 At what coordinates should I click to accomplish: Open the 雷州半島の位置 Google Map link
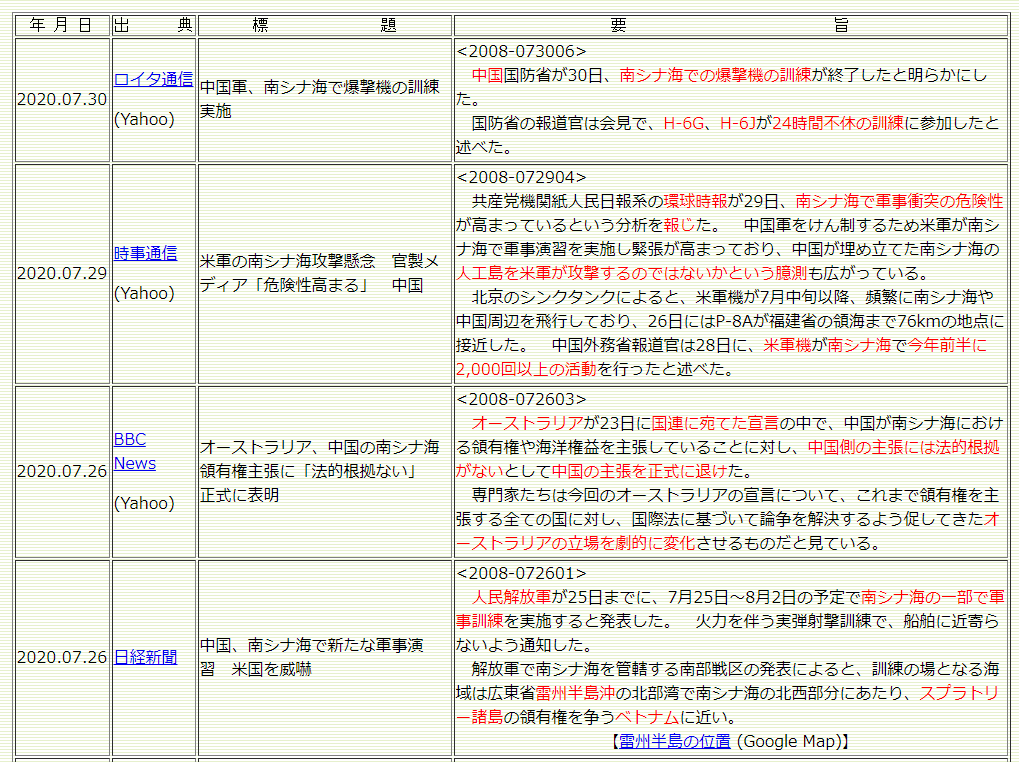click(x=675, y=741)
